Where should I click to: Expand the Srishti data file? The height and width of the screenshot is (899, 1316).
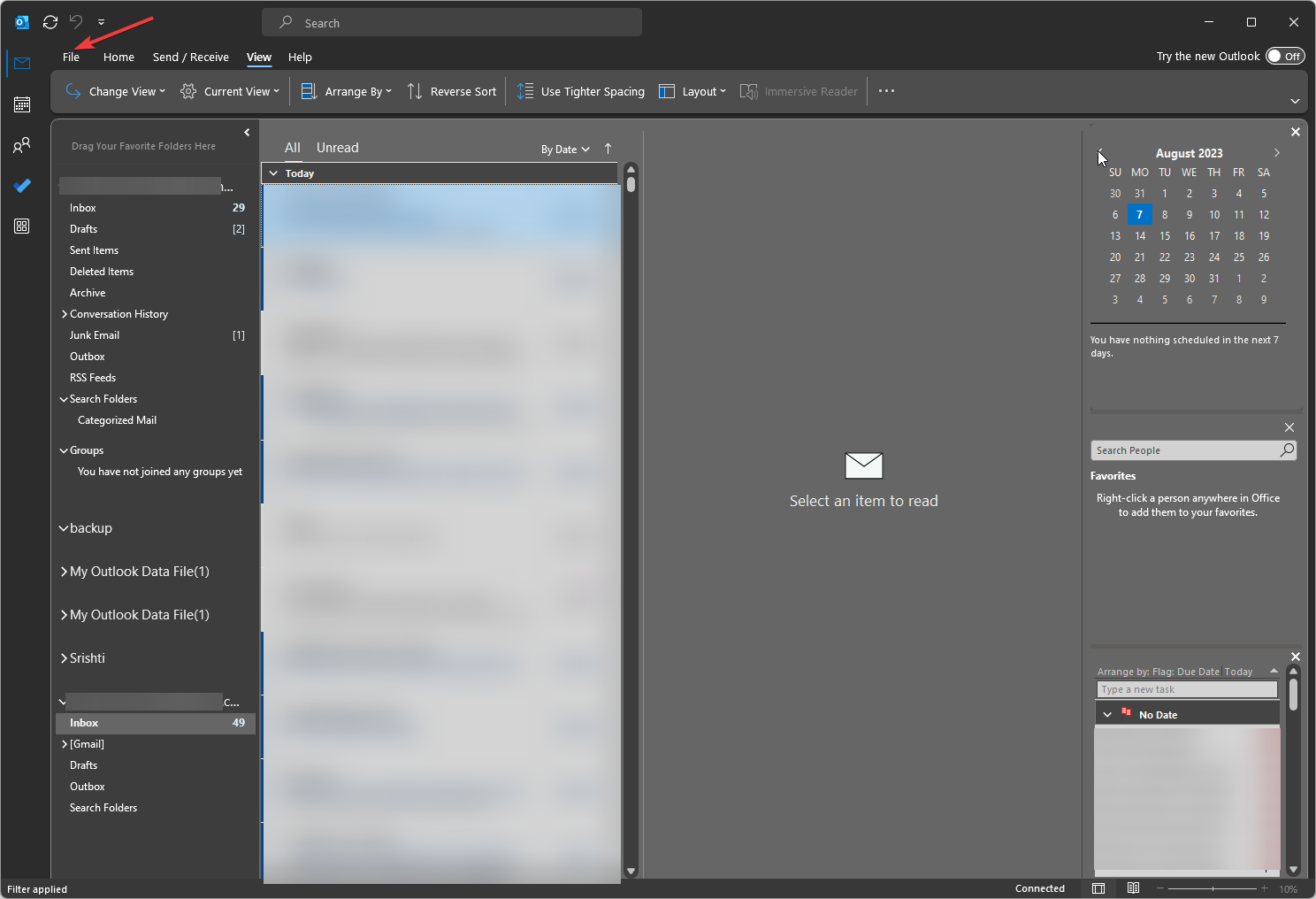[x=63, y=657]
